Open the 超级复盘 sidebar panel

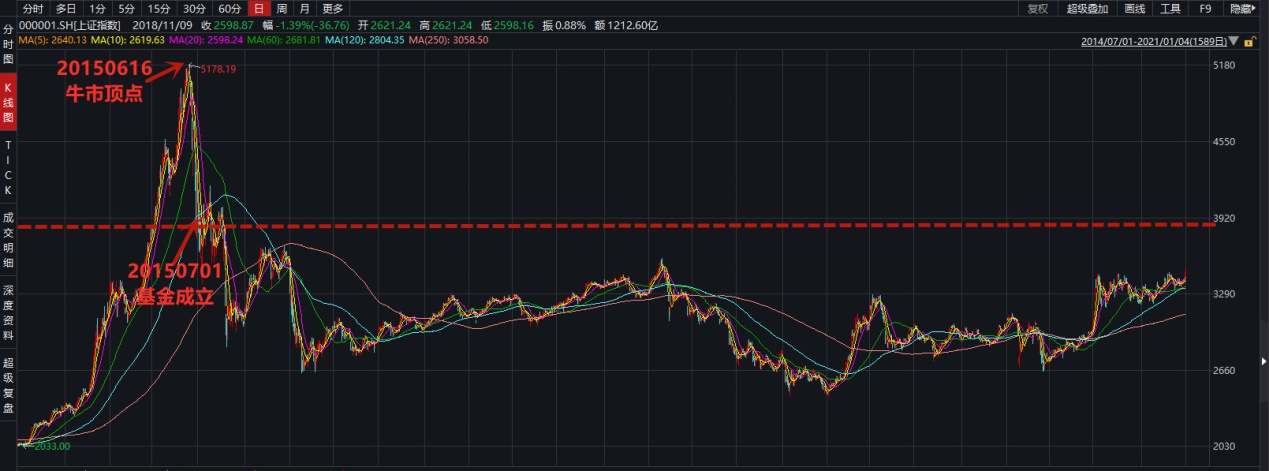pos(8,385)
